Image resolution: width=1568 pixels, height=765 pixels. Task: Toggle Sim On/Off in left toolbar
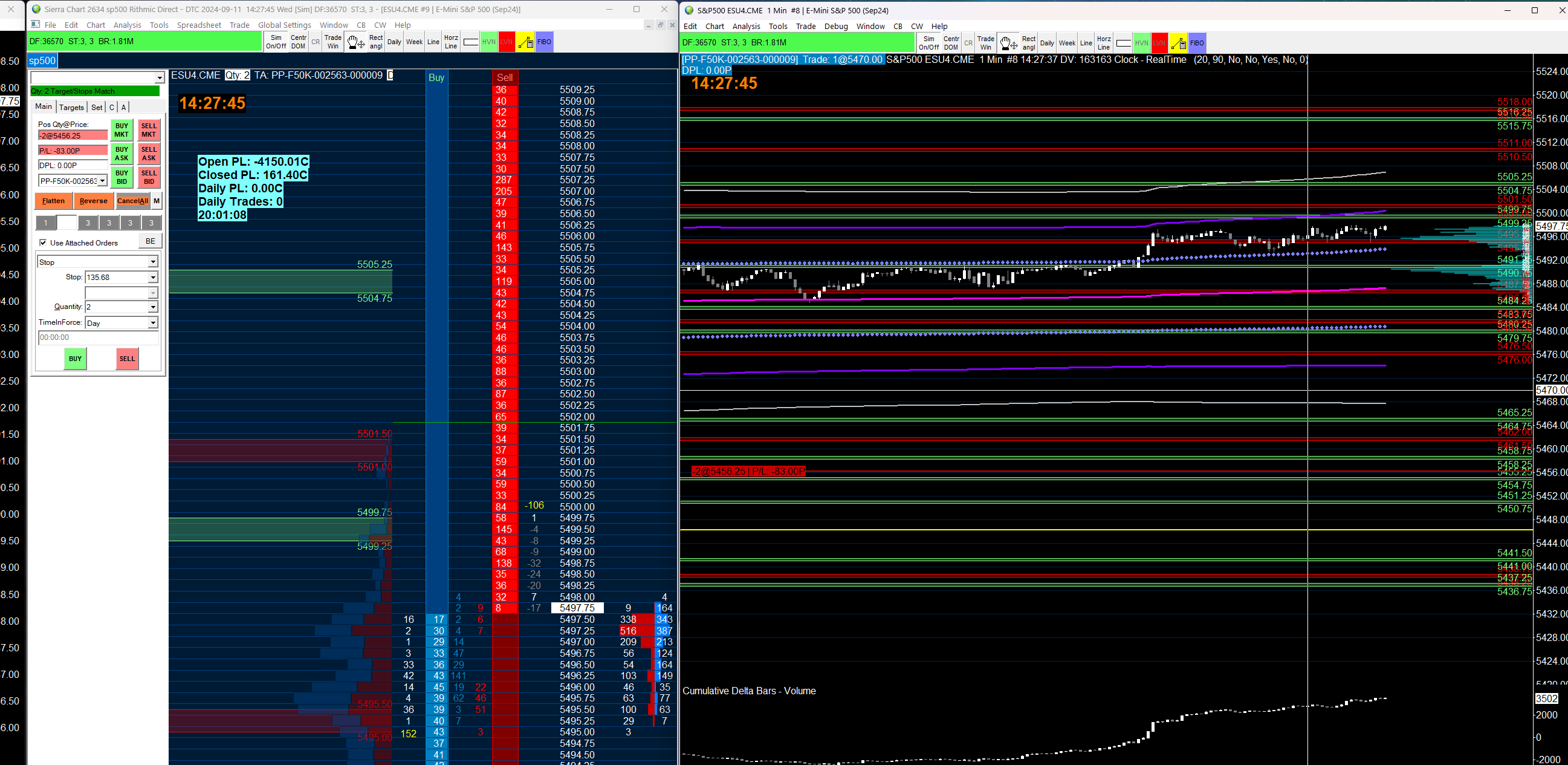click(x=276, y=42)
